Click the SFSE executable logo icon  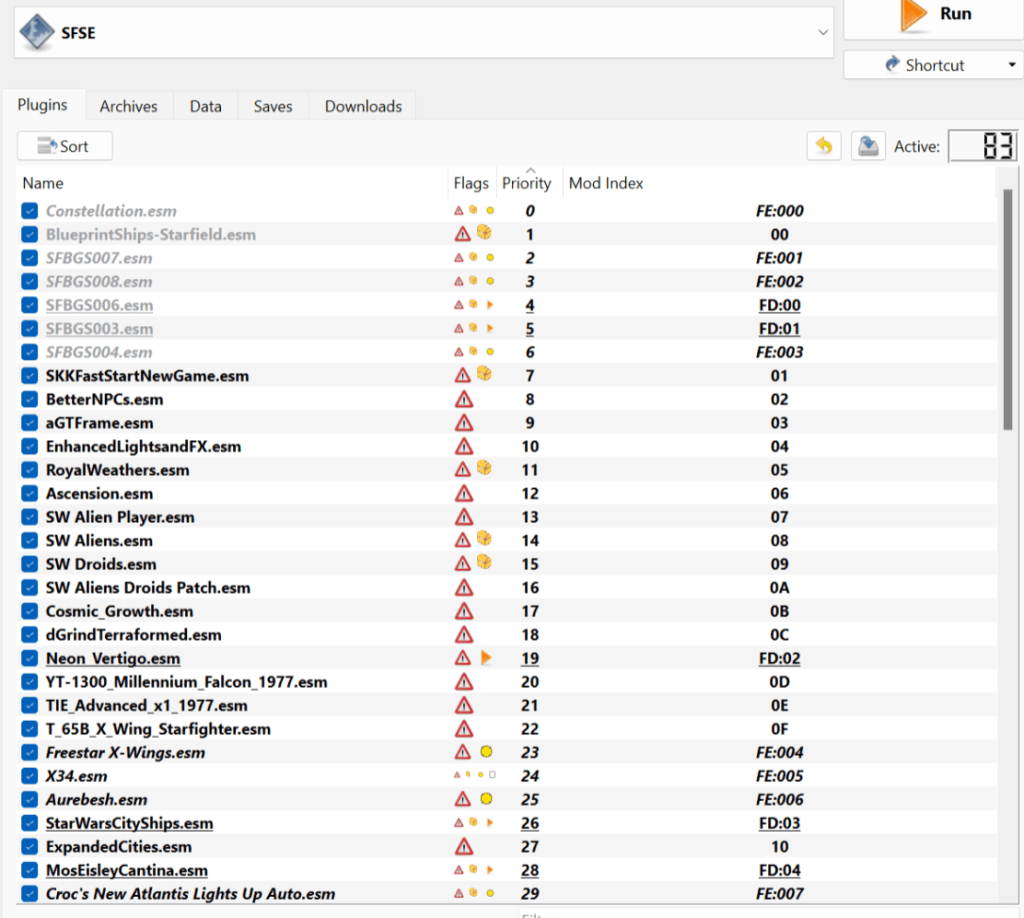tap(38, 32)
